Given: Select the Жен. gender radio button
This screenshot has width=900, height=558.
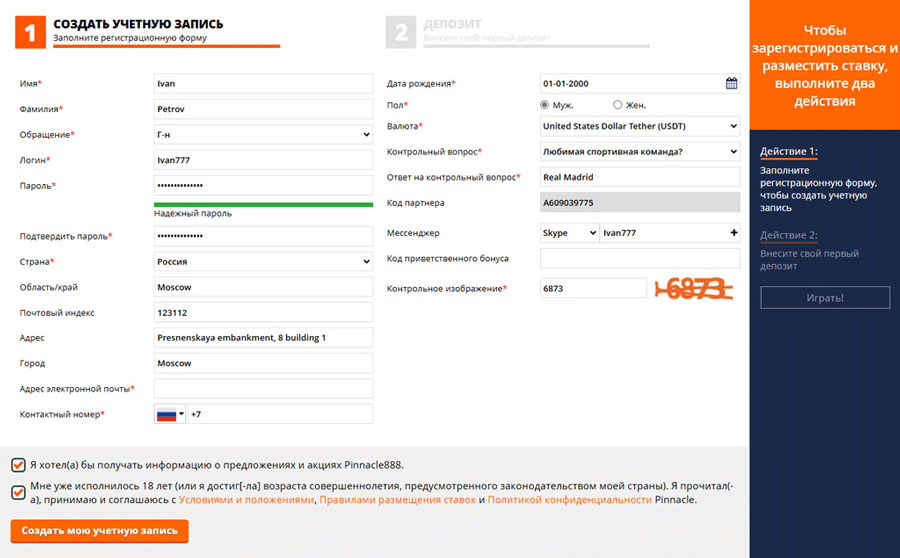Looking at the screenshot, I should pyautogui.click(x=618, y=105).
